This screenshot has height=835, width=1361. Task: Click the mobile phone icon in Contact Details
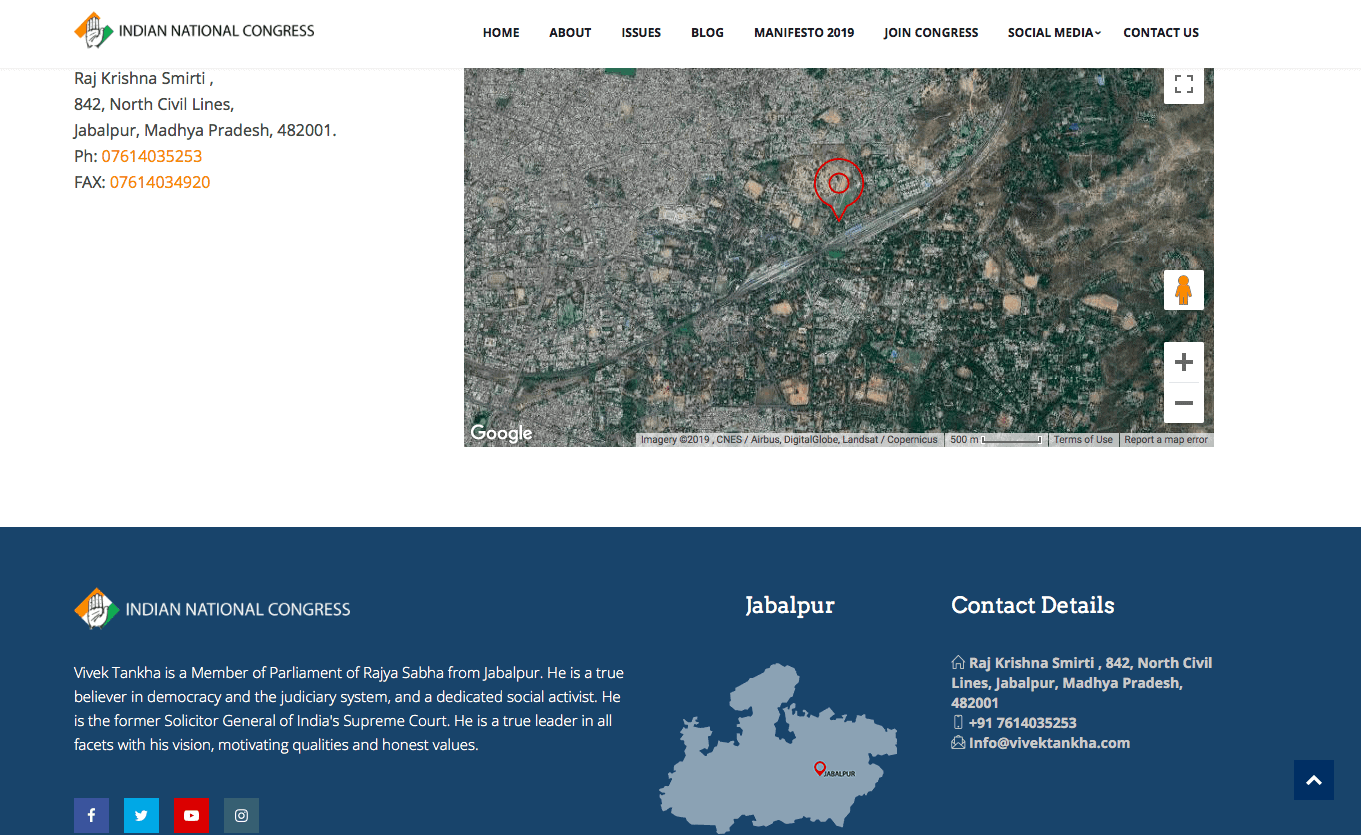tap(958, 722)
